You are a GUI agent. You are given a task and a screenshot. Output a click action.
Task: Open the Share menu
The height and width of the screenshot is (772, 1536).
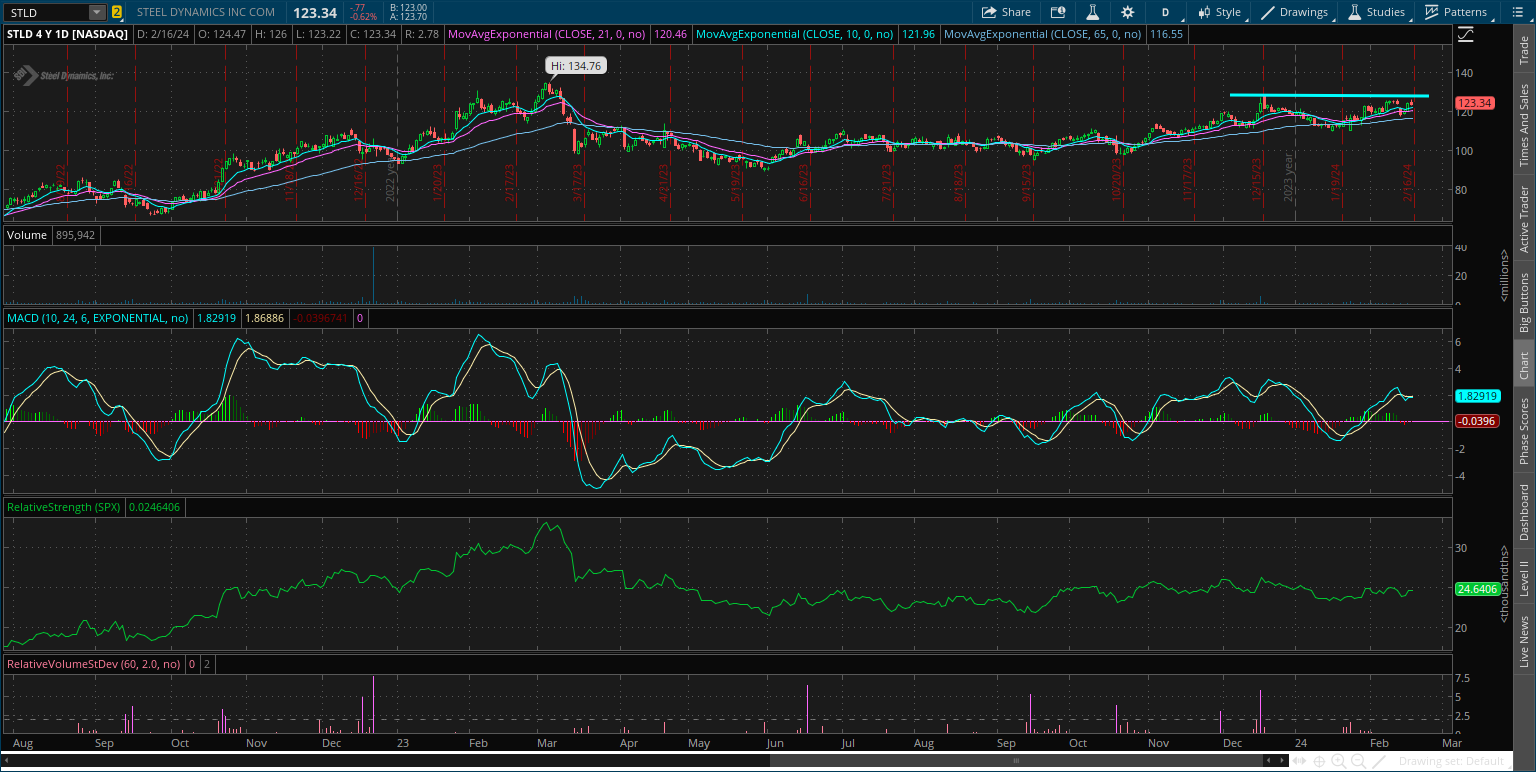tap(1006, 12)
